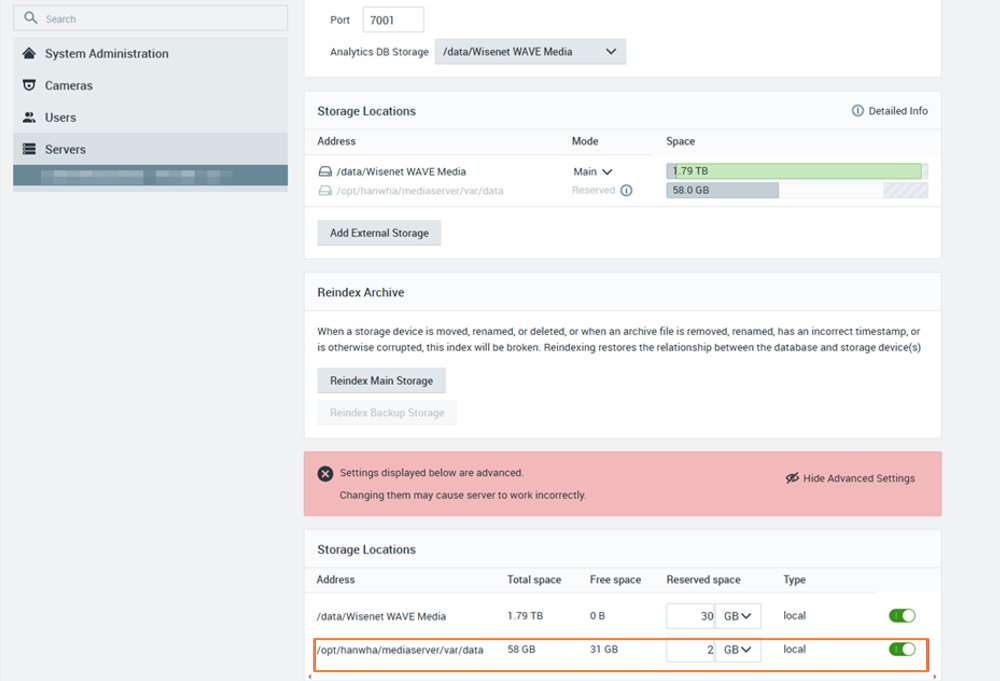
Task: Click reserved space field showing 30
Action: pos(690,616)
